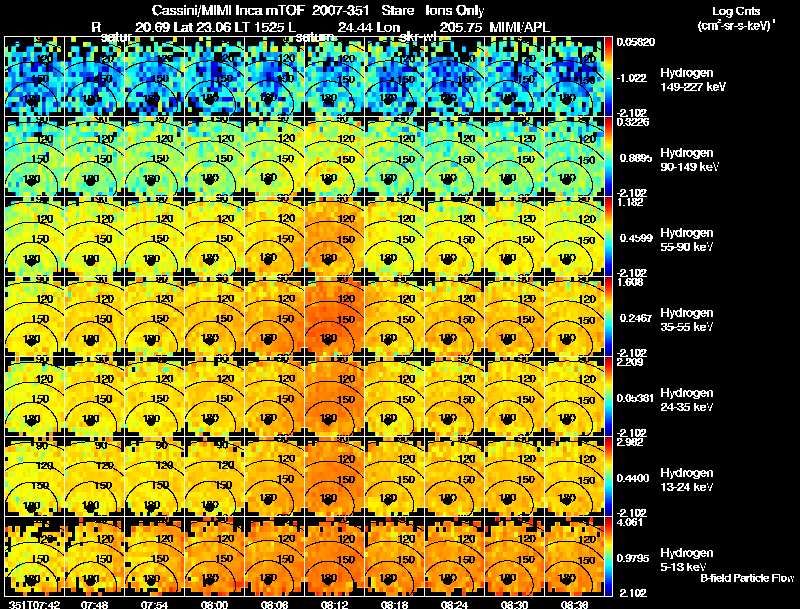The width and height of the screenshot is (800, 609).
Task: Select the 13-24 keV image panel at 08:30
Action: tap(514, 477)
